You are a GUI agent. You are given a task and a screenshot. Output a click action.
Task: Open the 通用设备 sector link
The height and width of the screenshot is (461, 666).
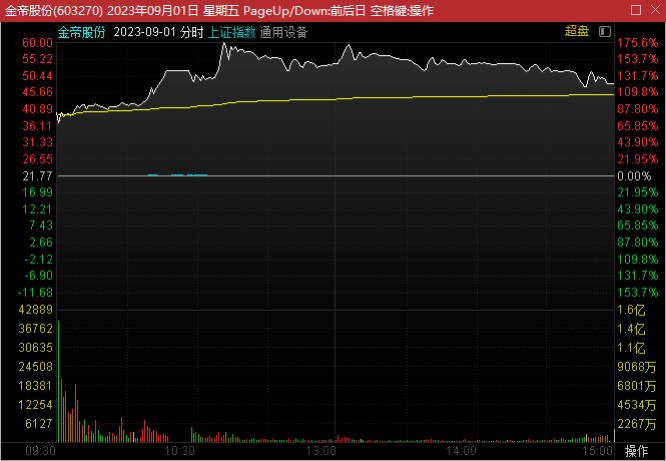pos(283,32)
